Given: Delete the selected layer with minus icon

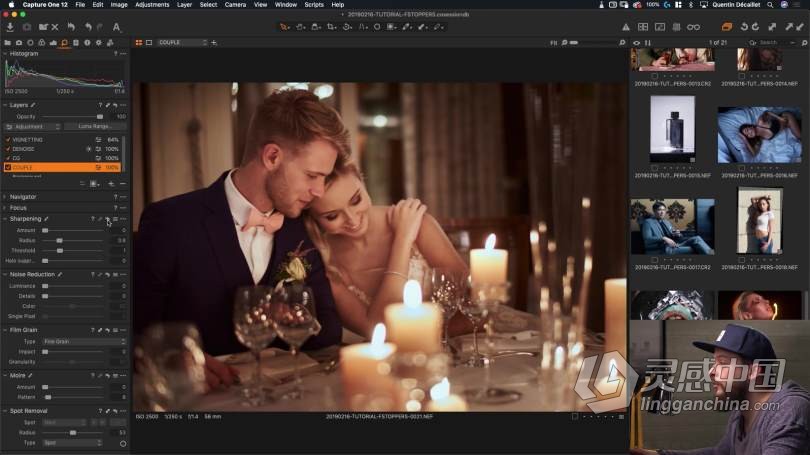Looking at the screenshot, I should (122, 184).
